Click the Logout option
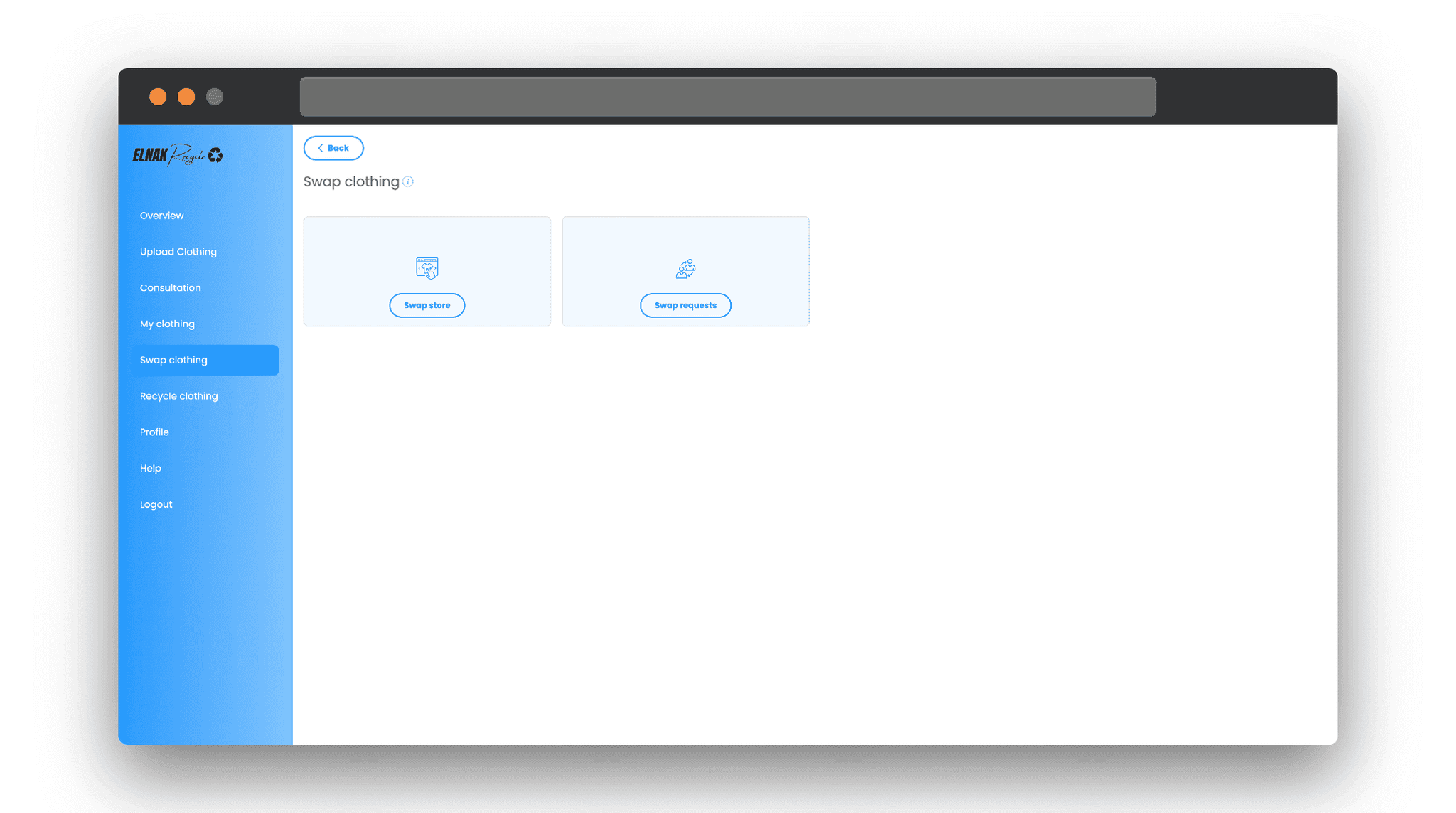The height and width of the screenshot is (813, 1456). point(156,504)
